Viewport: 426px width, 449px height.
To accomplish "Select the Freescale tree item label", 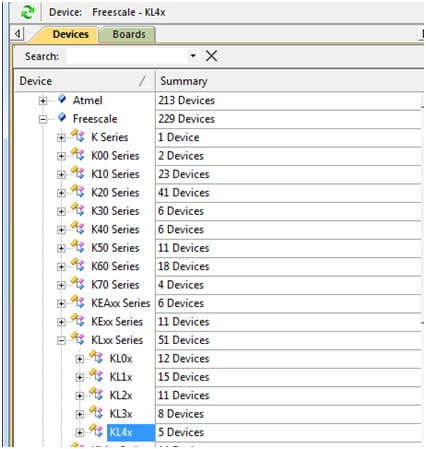I will tap(95, 119).
